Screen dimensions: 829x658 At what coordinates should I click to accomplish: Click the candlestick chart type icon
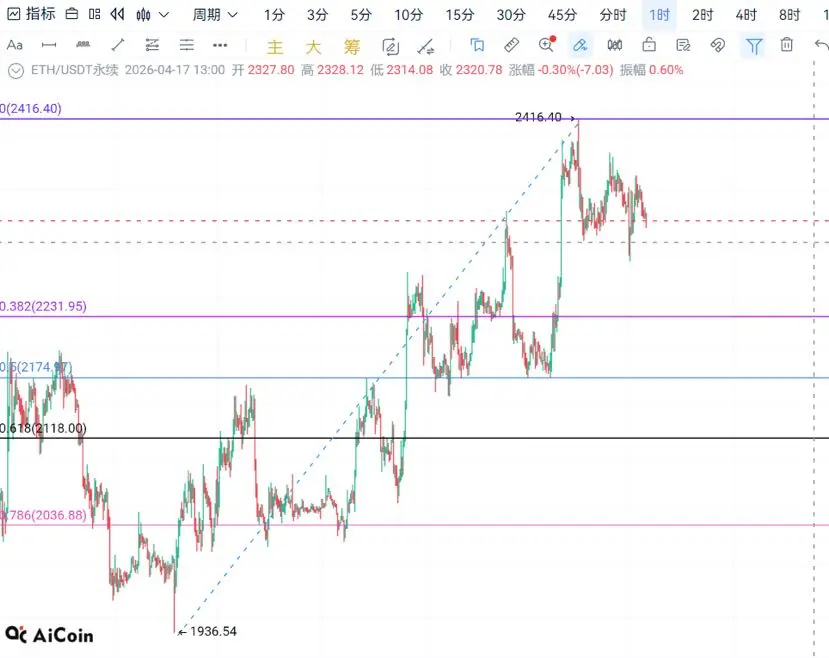coord(143,15)
